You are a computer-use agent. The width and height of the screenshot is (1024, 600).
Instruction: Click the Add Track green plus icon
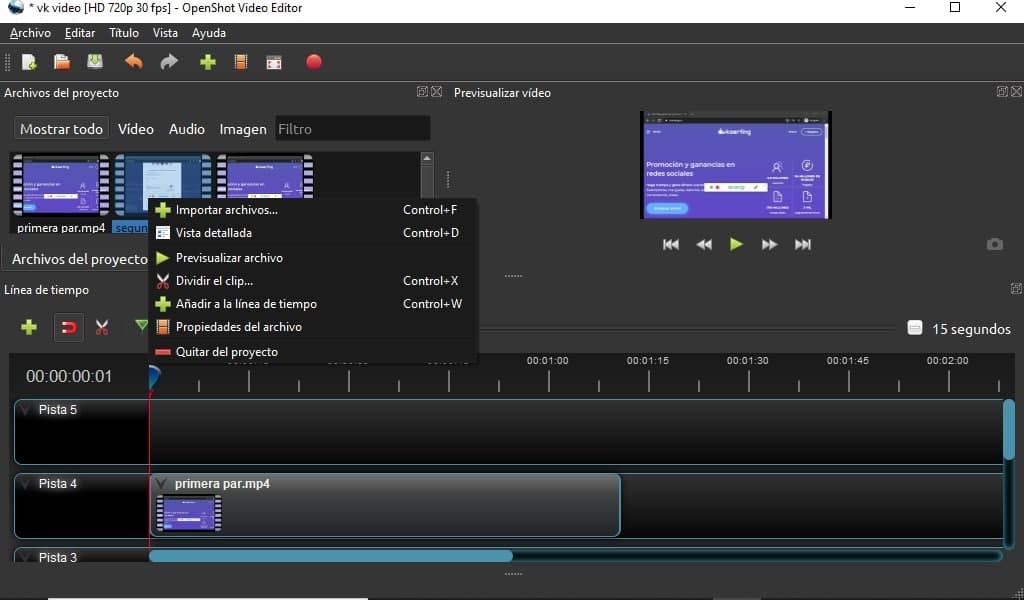click(x=29, y=327)
